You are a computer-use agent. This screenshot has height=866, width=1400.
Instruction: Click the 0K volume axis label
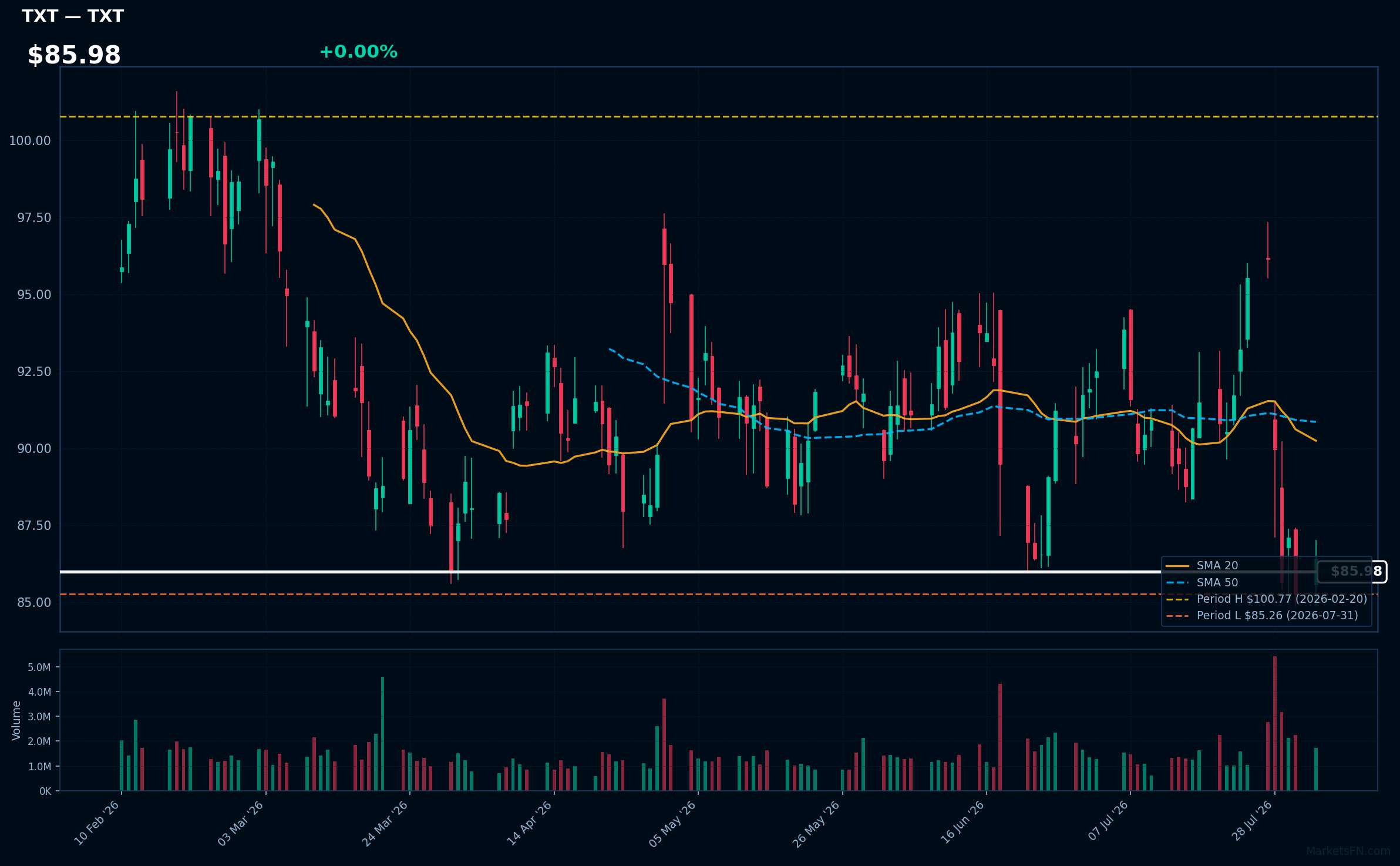[x=45, y=791]
